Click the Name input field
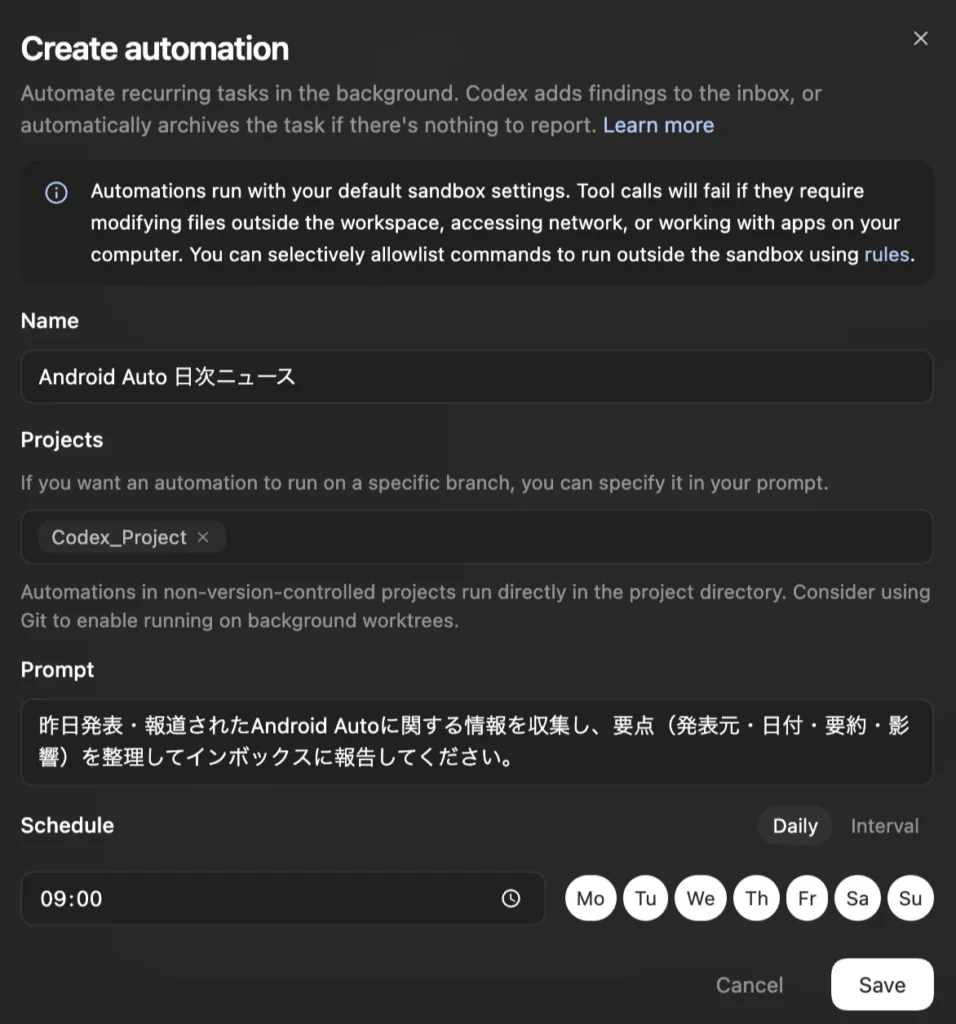 [x=476, y=377]
